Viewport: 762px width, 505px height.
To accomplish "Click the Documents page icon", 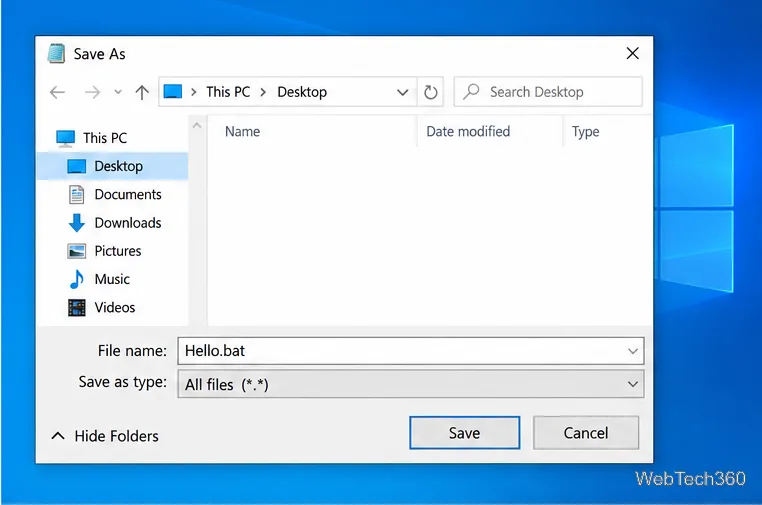I will pos(76,194).
